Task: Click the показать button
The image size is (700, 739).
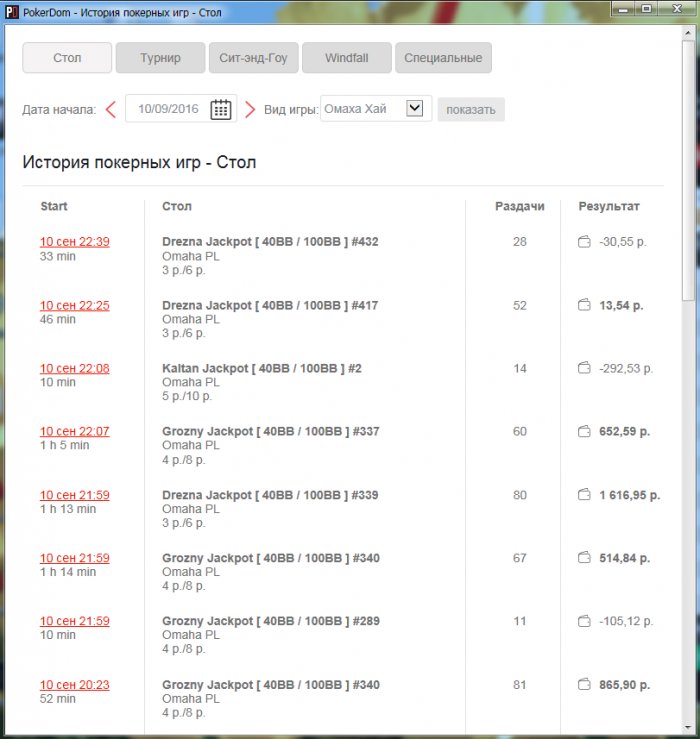Action: point(471,109)
